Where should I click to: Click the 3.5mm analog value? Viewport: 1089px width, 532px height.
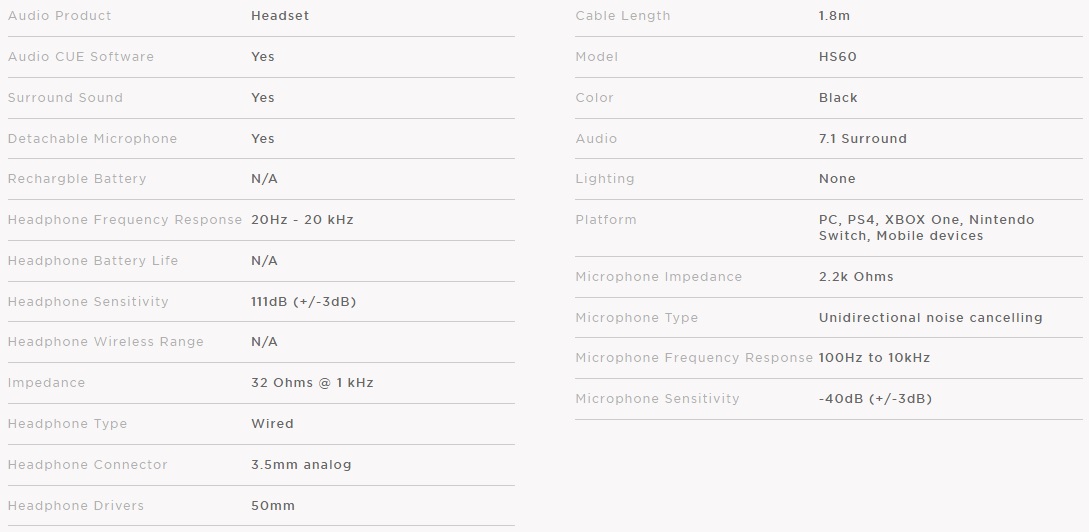[x=301, y=465]
